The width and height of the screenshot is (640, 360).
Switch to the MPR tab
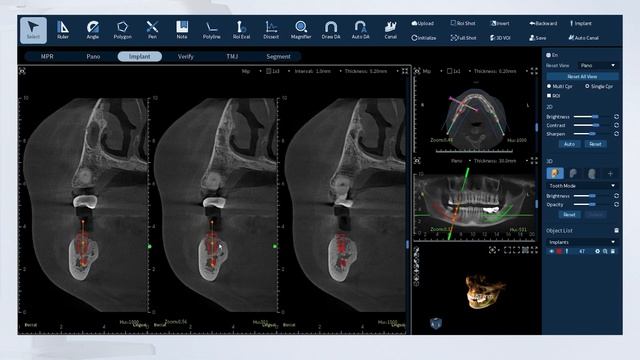47,56
